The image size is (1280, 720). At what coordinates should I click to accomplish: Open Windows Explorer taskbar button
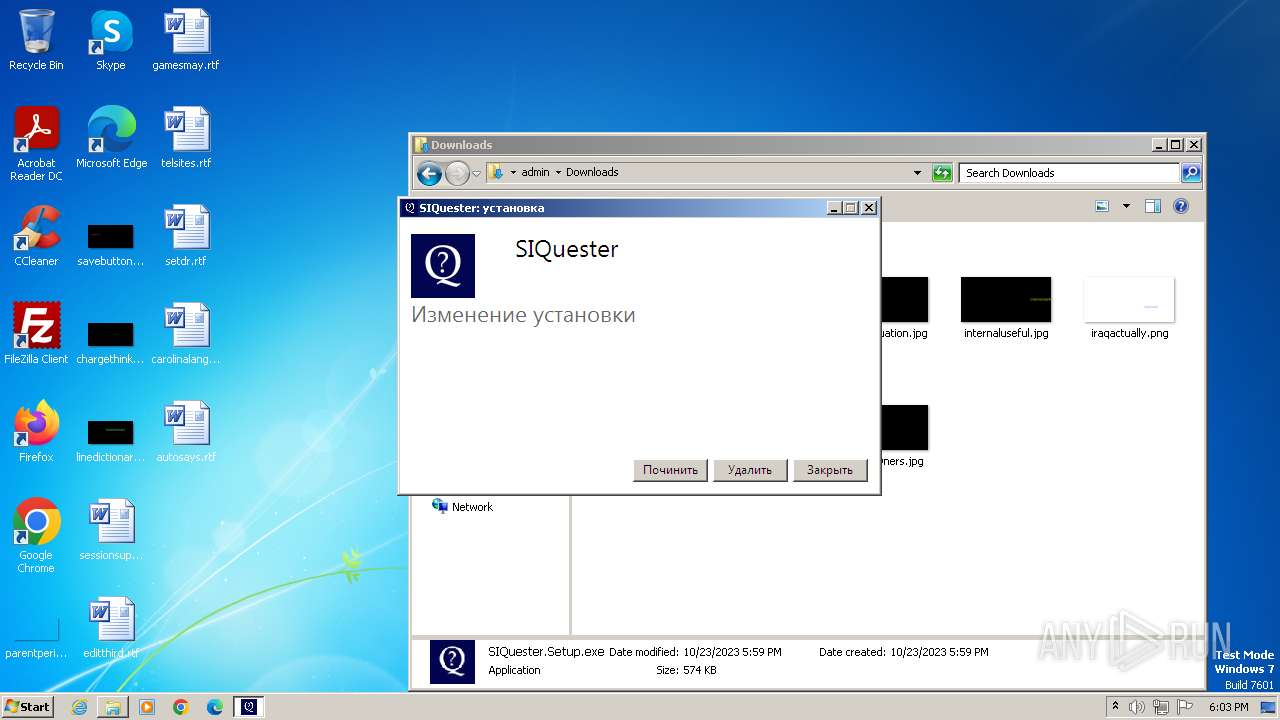click(x=113, y=707)
